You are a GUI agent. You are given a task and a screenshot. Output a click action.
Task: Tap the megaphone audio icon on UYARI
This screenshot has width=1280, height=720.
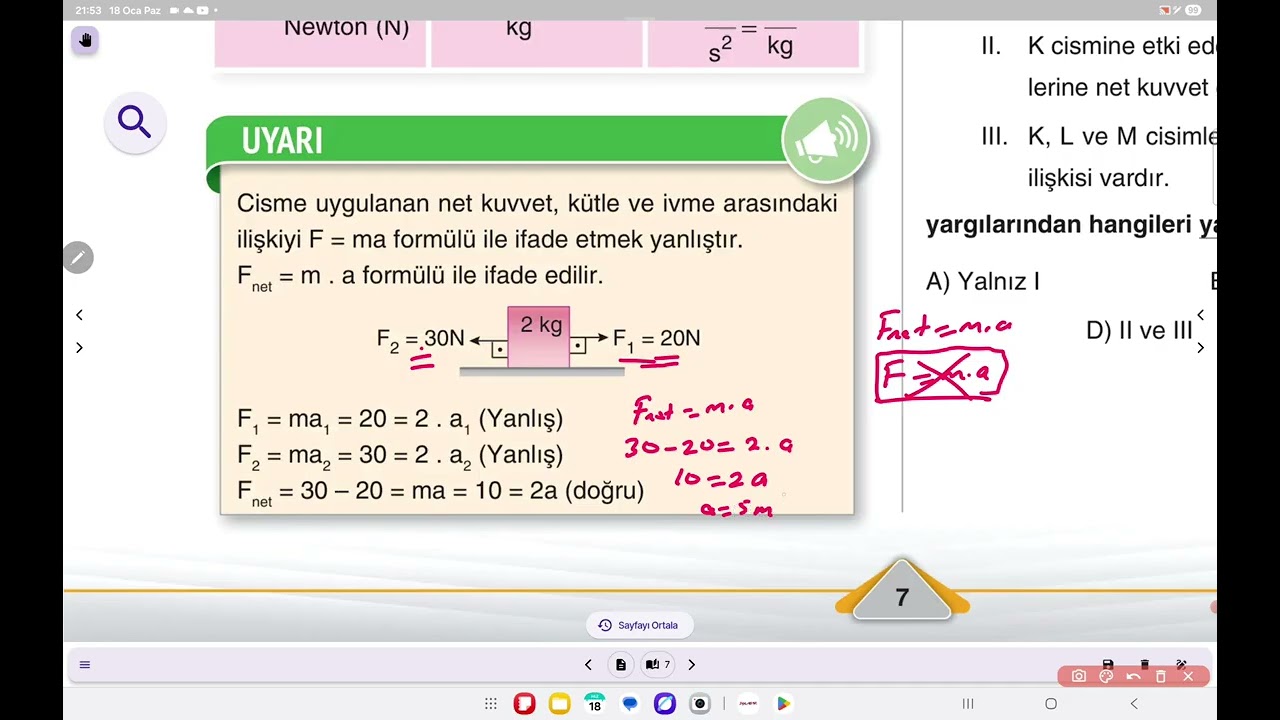tap(826, 141)
